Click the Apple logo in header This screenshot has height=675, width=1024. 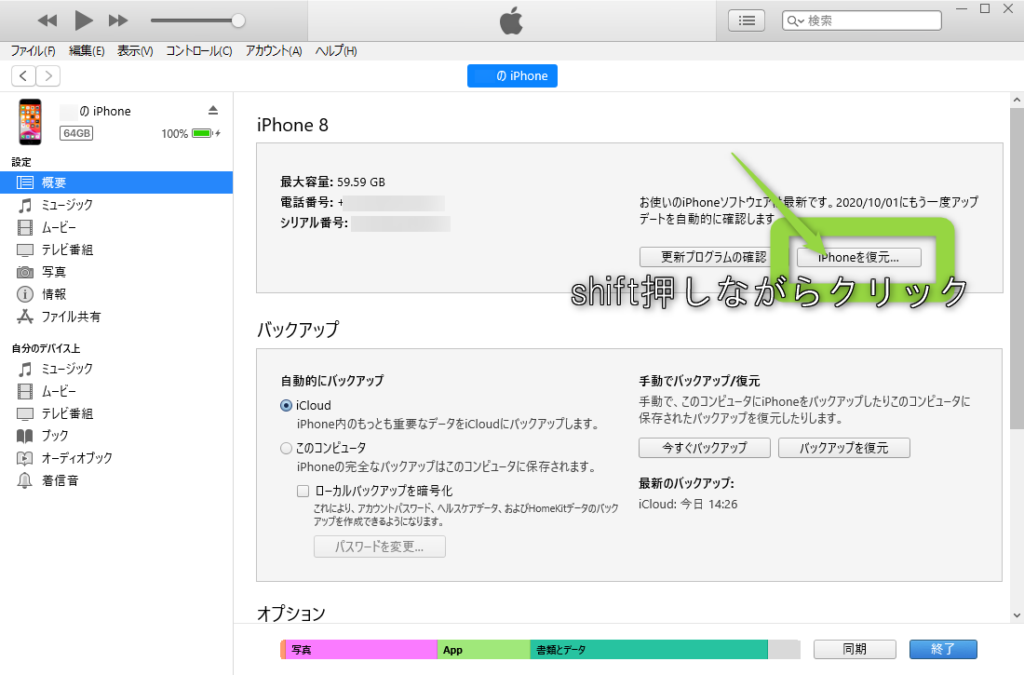tap(511, 21)
